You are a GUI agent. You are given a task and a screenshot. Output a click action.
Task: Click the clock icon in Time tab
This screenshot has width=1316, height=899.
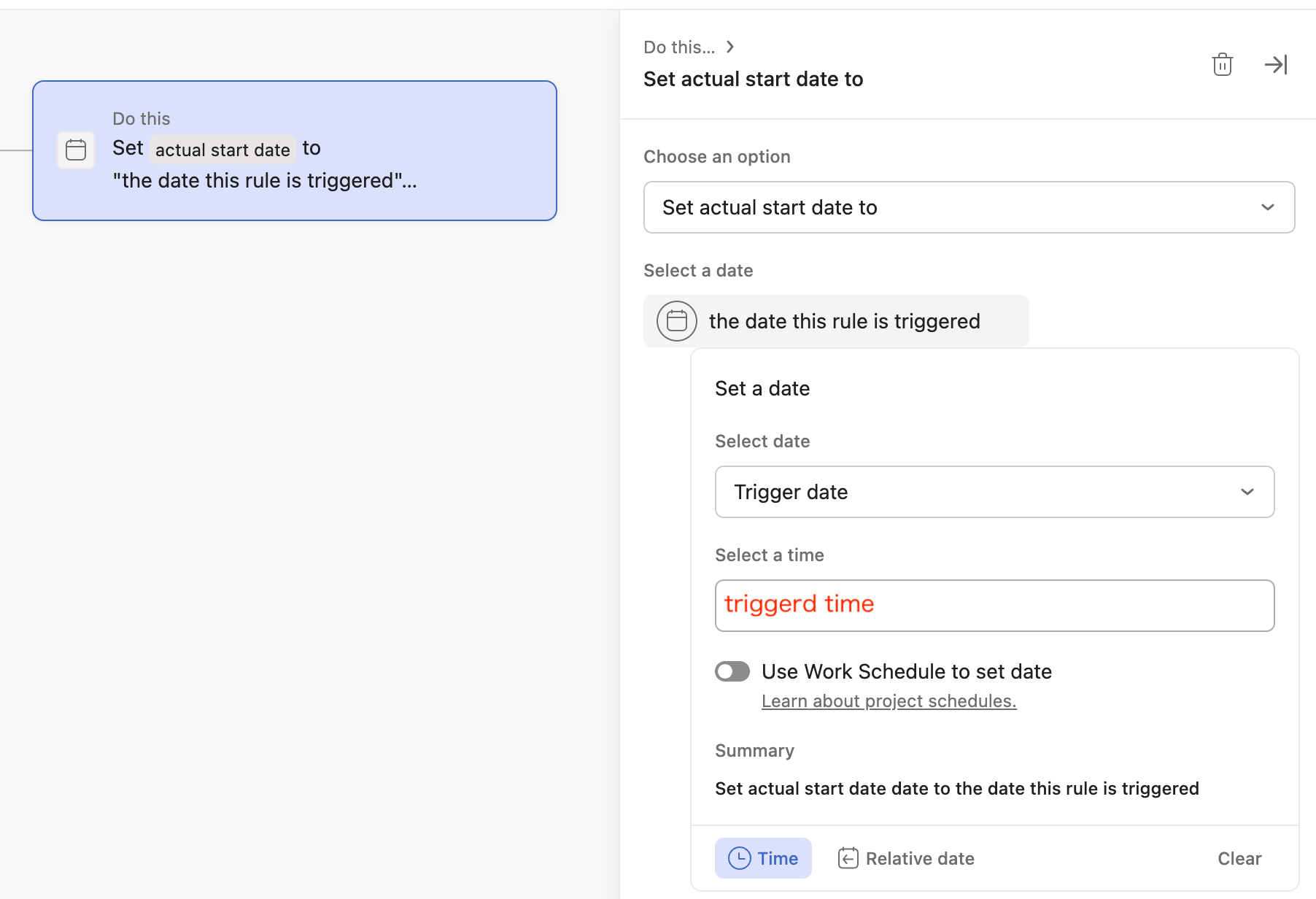739,858
